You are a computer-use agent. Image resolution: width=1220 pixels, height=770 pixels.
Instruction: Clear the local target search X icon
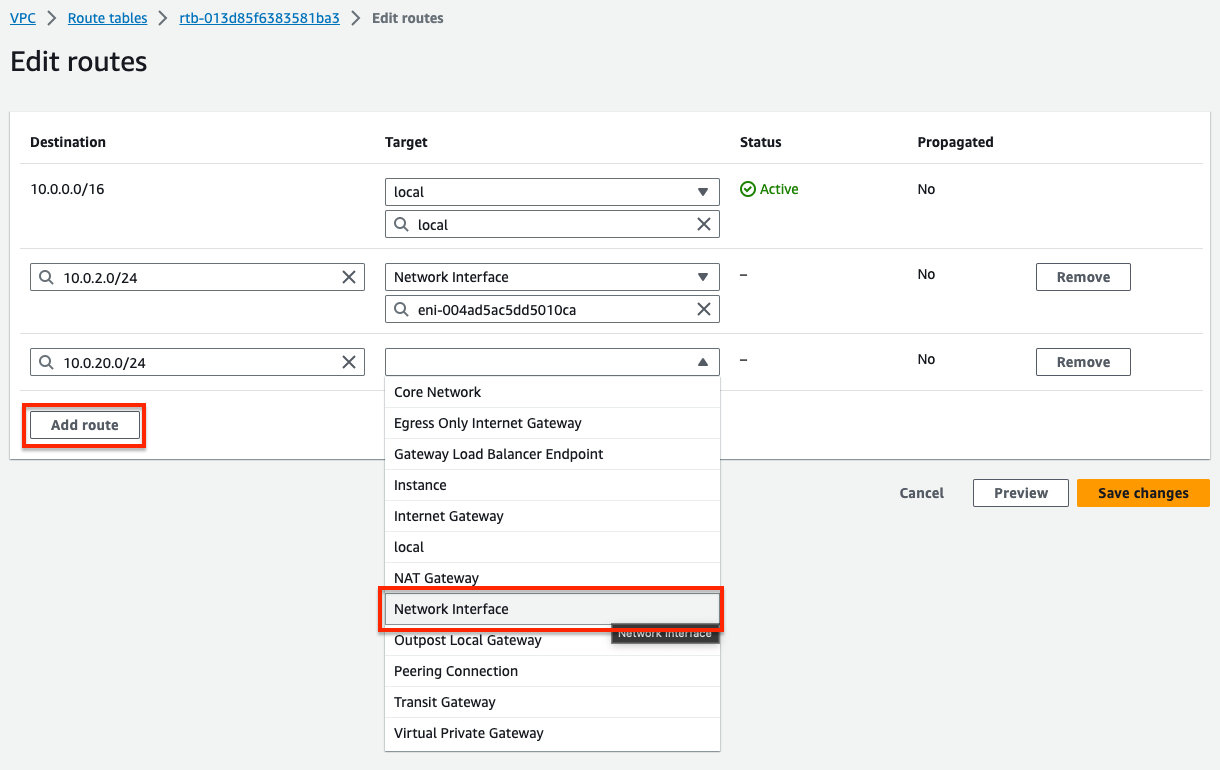(704, 224)
